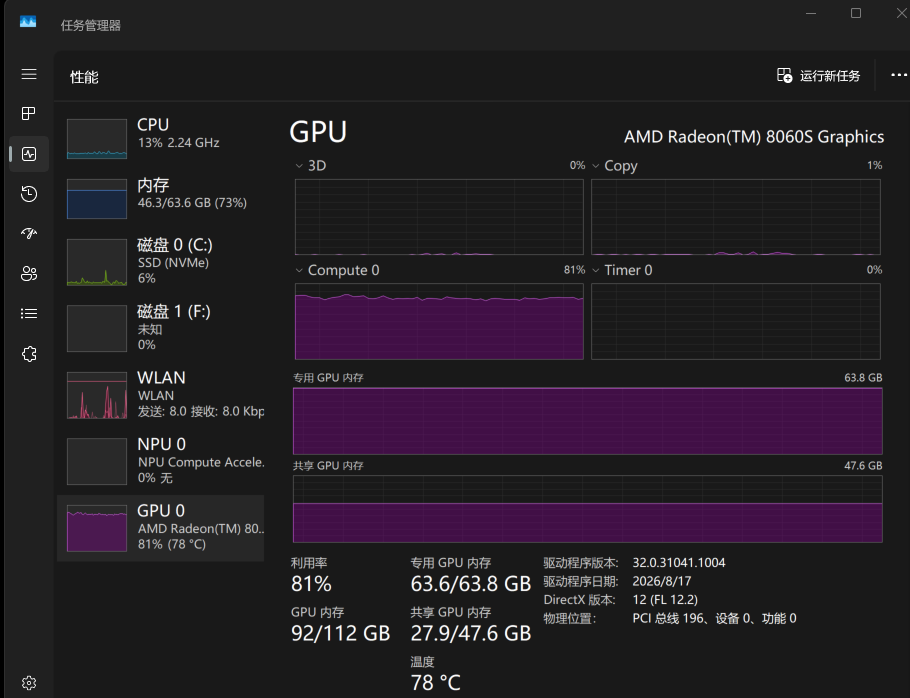
Task: Close the Task Manager window
Action: point(902,13)
